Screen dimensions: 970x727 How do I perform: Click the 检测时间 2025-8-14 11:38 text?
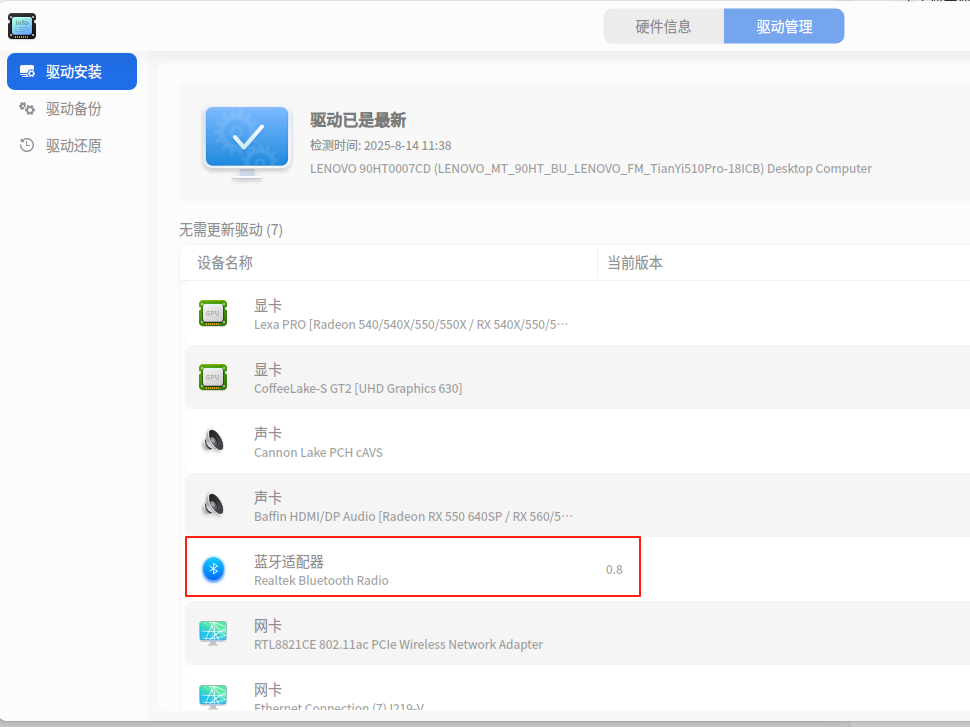coord(380,145)
